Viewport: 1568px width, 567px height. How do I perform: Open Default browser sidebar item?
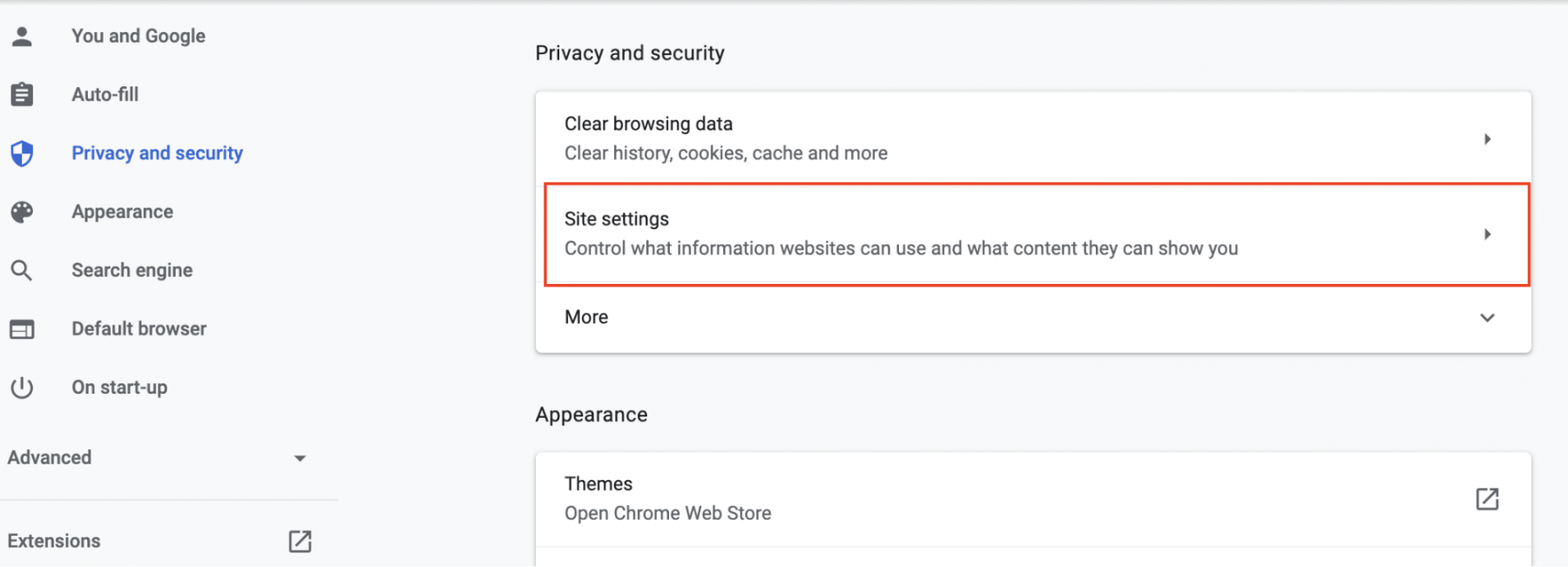click(x=139, y=329)
